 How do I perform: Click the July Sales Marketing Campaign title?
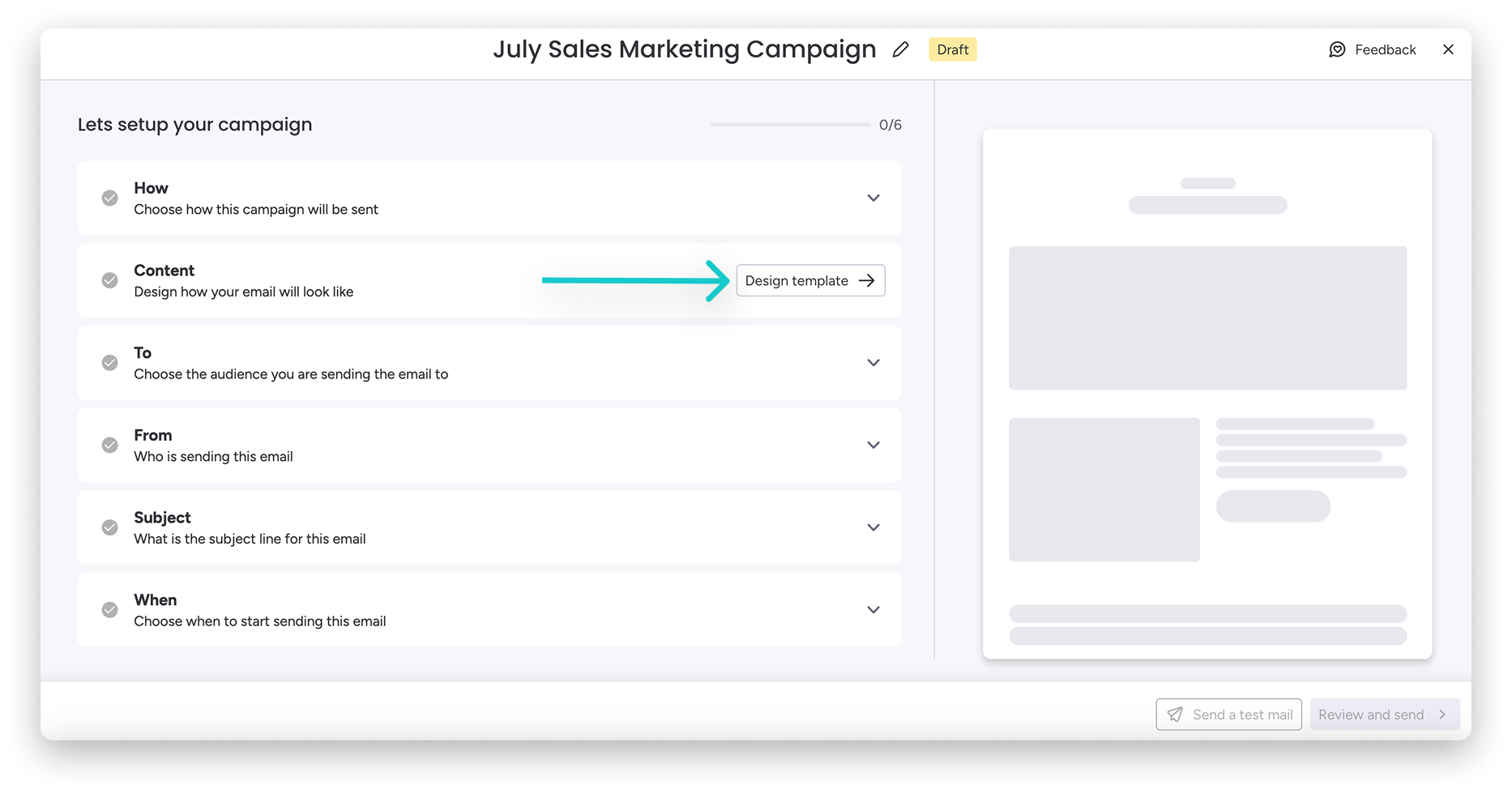tap(685, 49)
